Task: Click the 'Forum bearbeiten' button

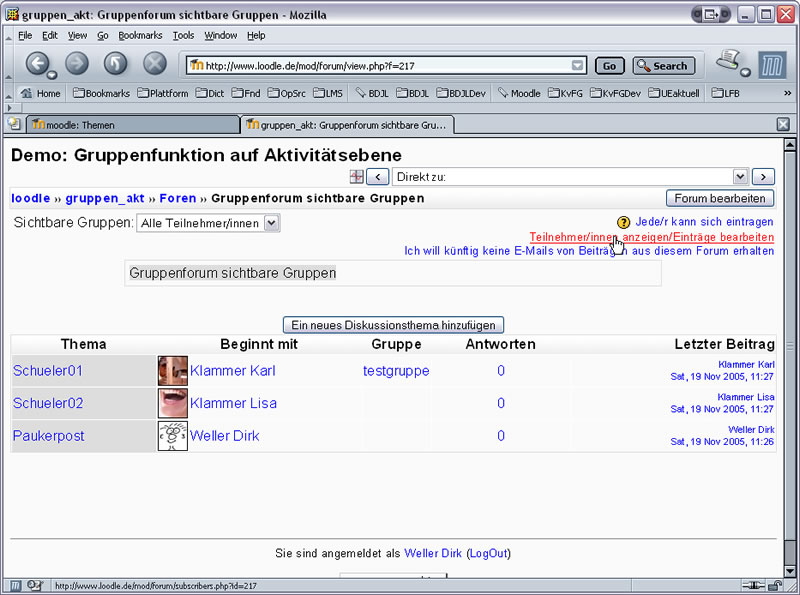Action: [720, 198]
